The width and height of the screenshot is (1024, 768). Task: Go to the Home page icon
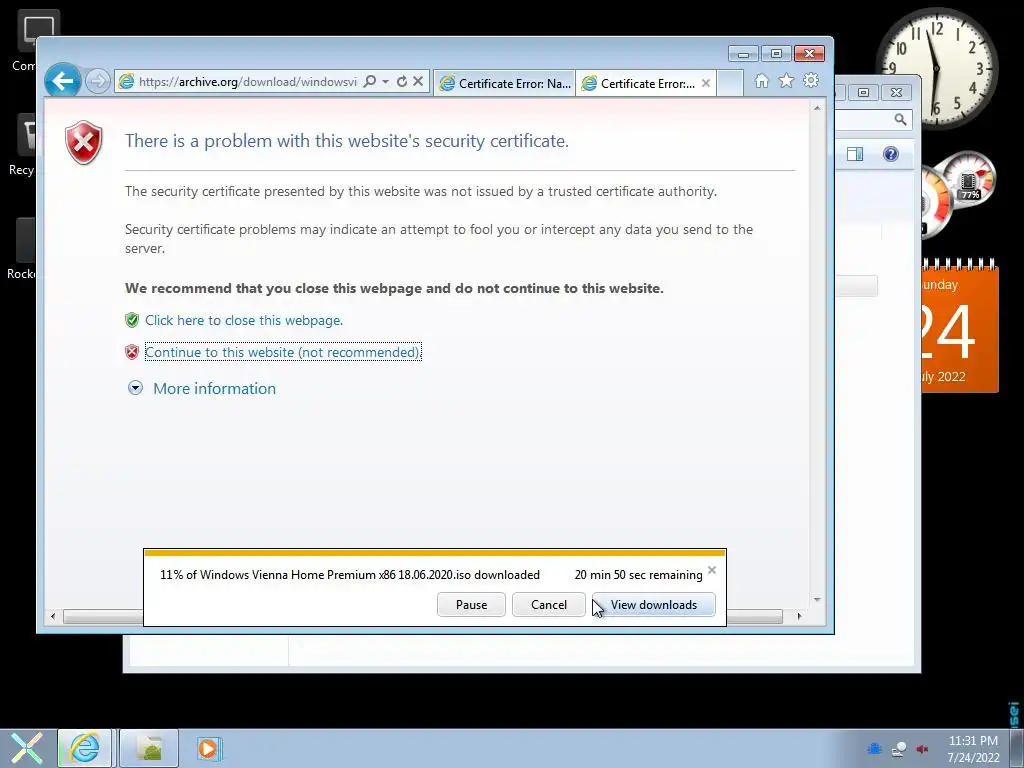tap(761, 81)
